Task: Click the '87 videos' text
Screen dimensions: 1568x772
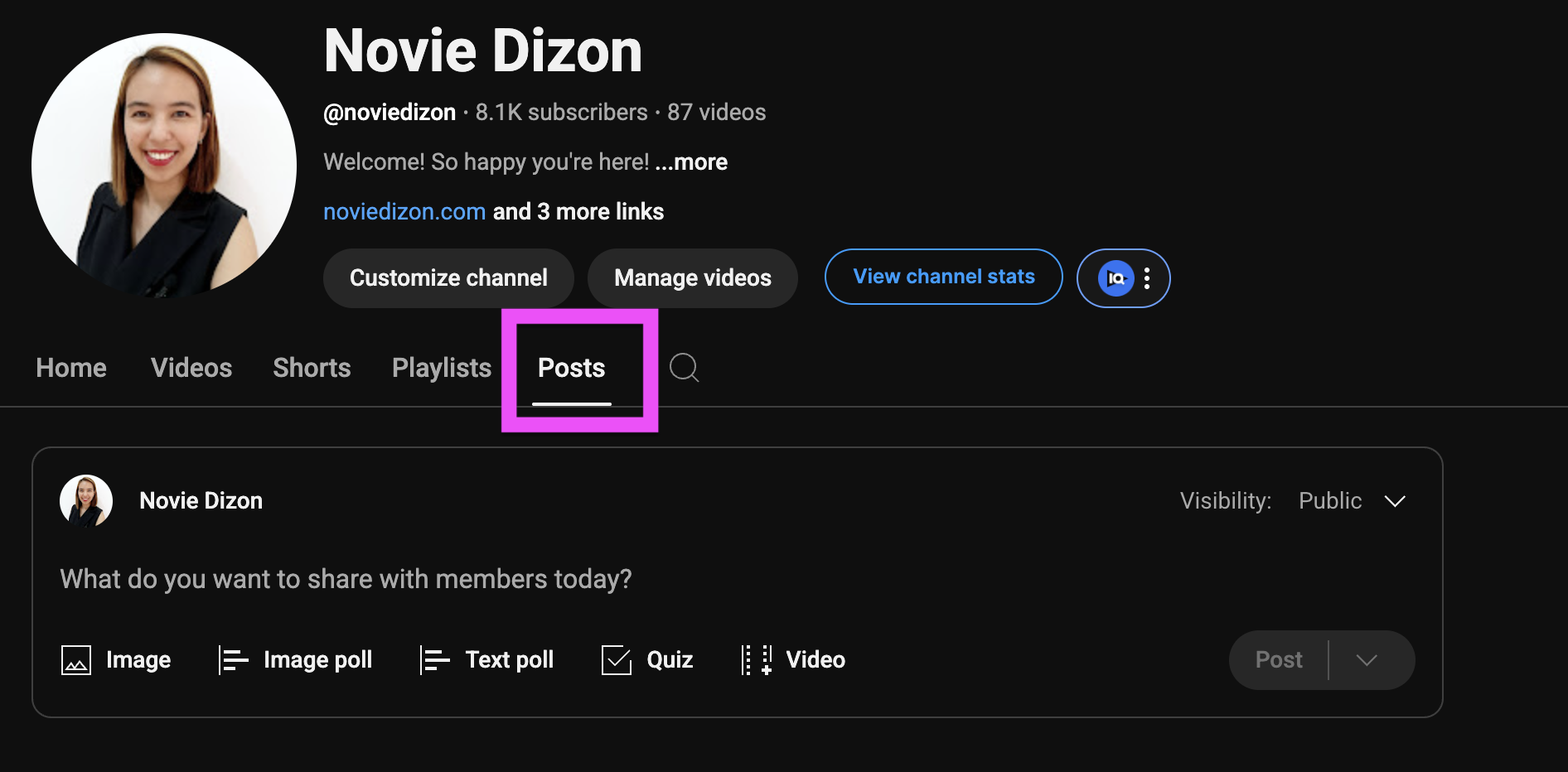Action: coord(717,113)
